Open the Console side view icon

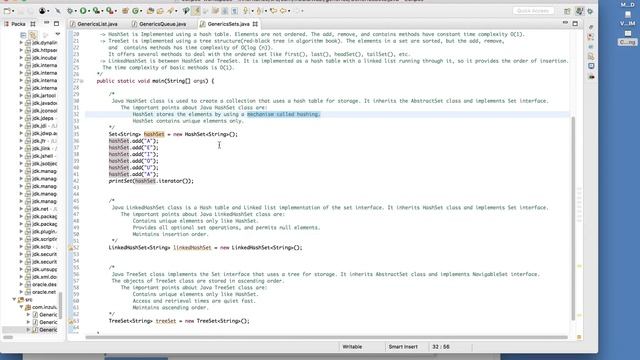click(x=591, y=66)
